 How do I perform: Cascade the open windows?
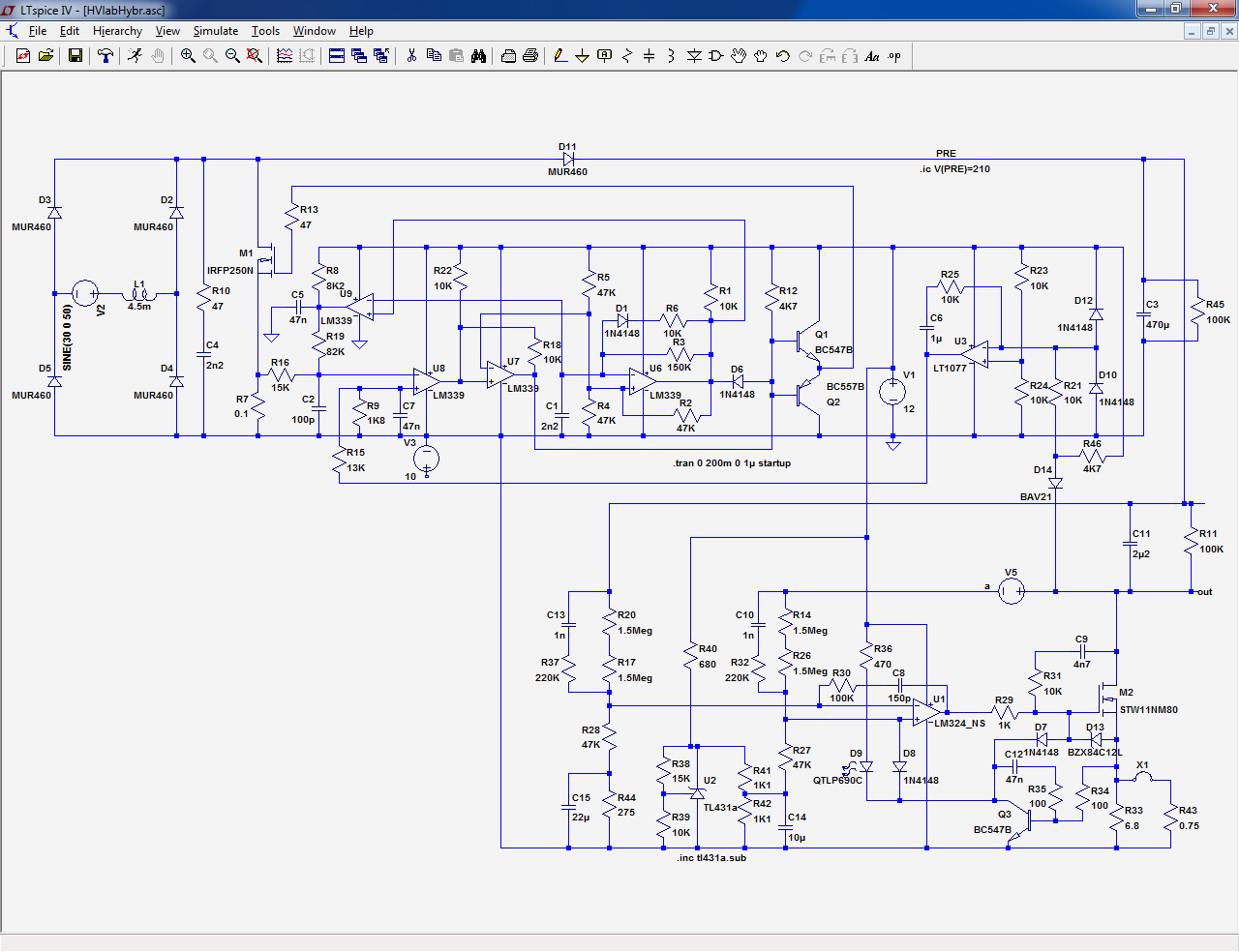coord(359,56)
